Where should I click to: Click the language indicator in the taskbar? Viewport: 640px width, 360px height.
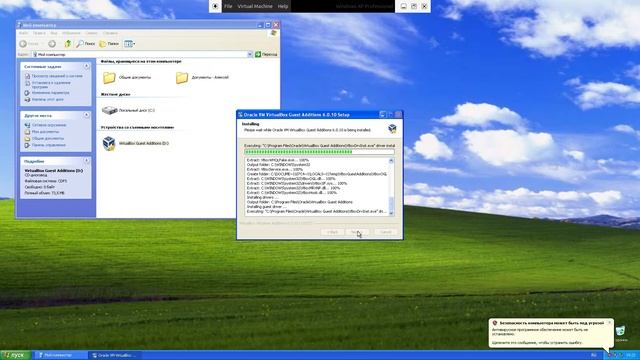(593, 355)
